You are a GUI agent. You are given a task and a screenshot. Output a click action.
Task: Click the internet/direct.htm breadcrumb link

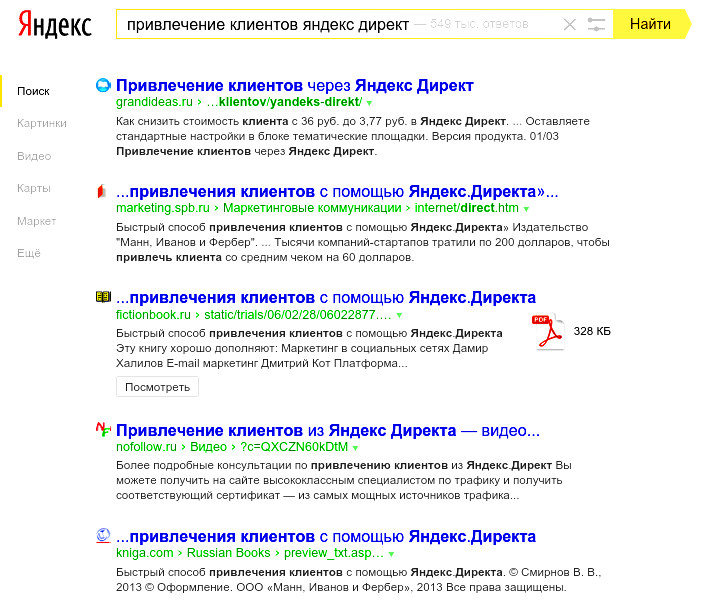coord(467,208)
